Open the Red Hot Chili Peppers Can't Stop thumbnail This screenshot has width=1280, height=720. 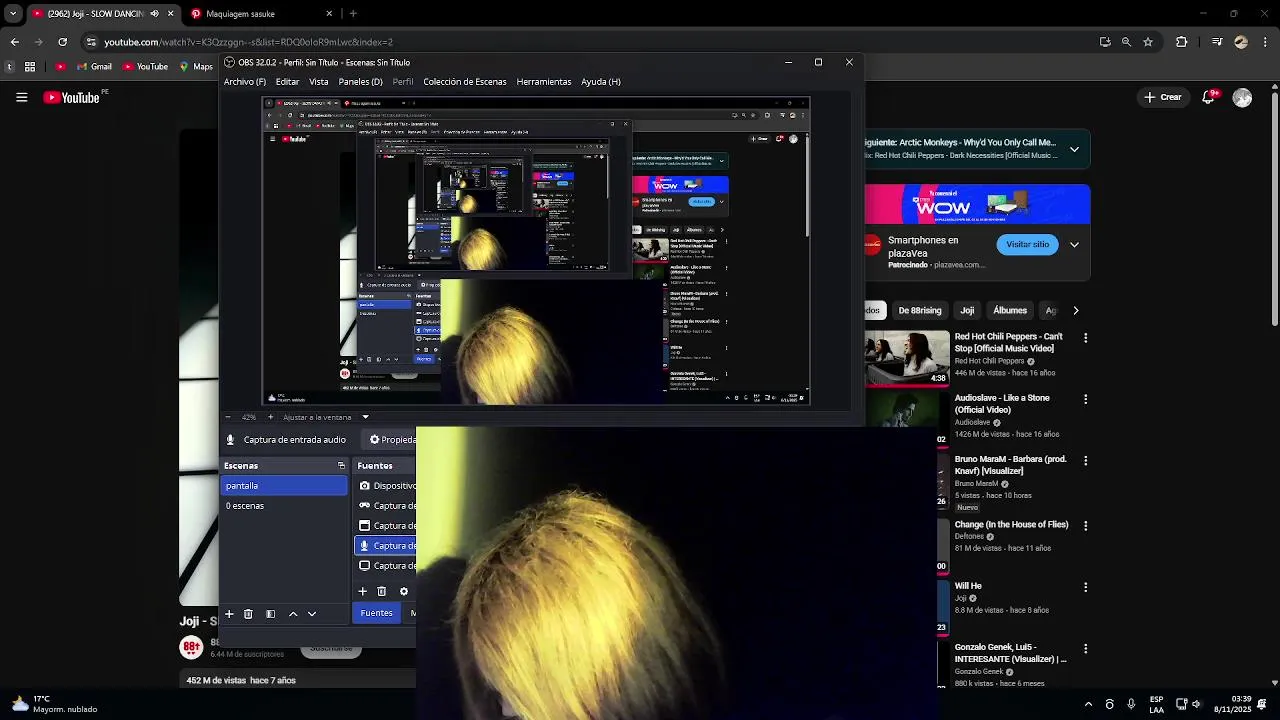(907, 358)
